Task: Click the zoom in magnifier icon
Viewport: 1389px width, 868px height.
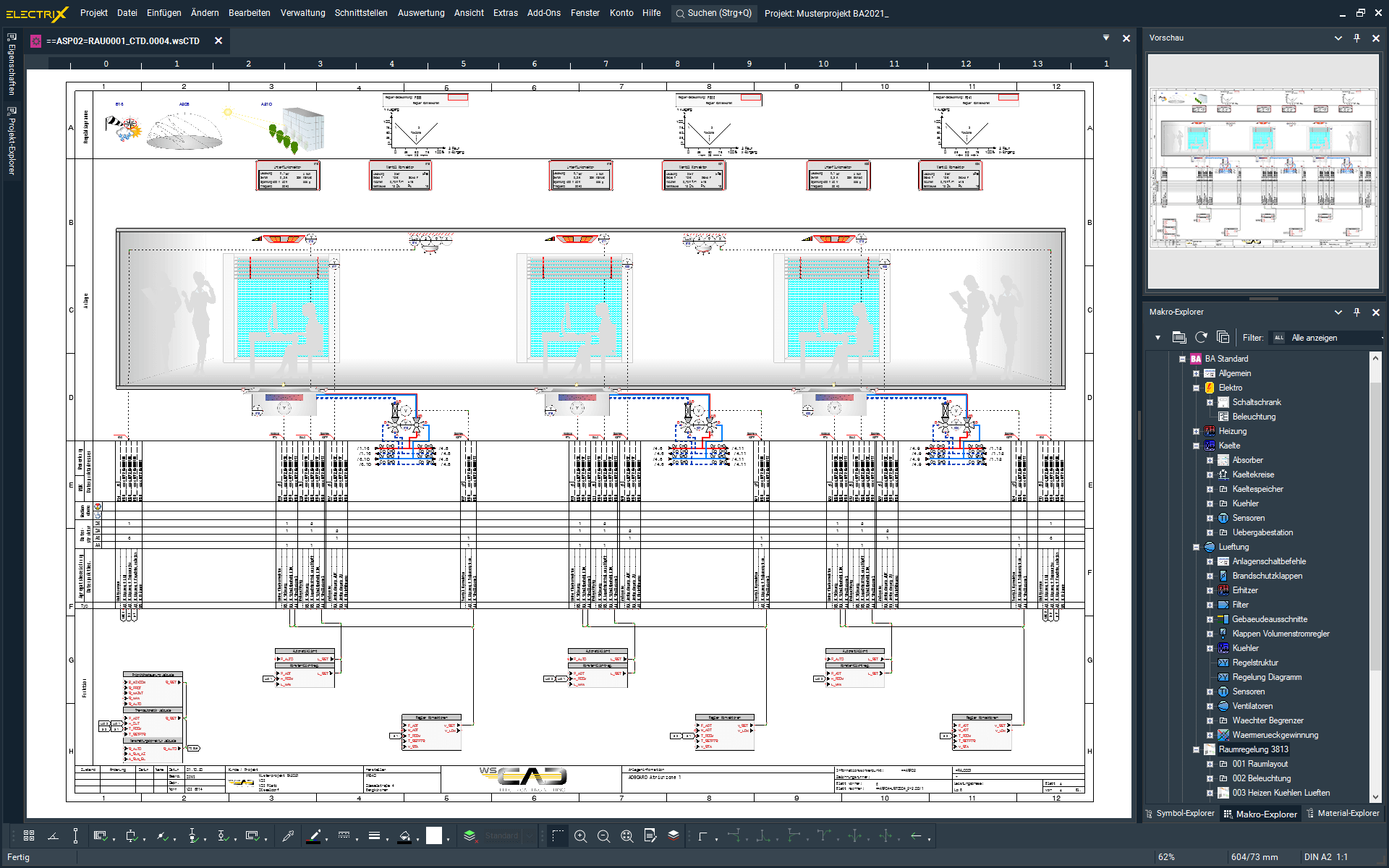Action: 580,836
